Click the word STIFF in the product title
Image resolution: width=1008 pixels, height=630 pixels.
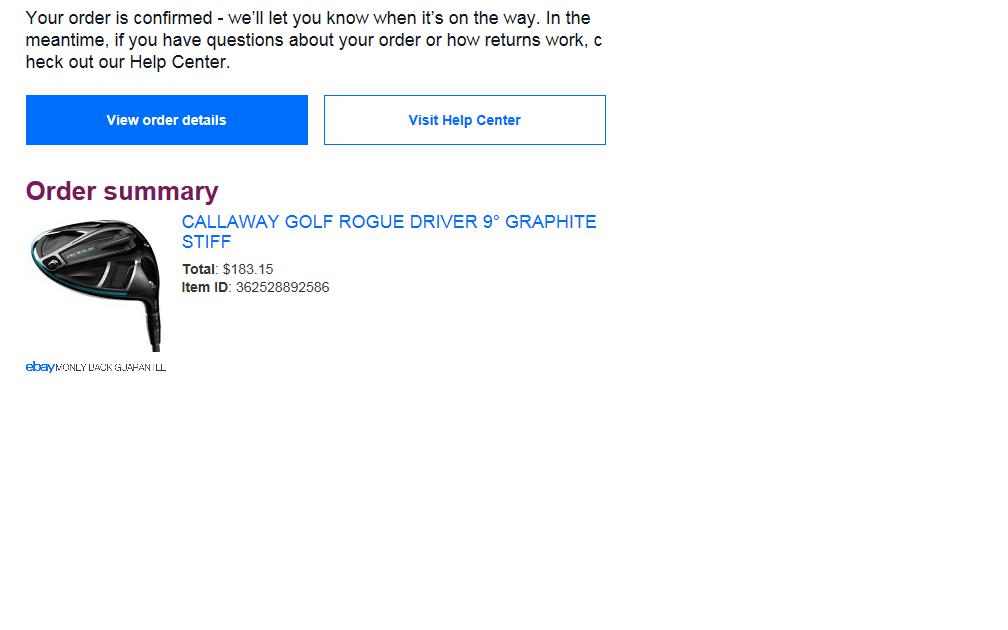(x=206, y=242)
